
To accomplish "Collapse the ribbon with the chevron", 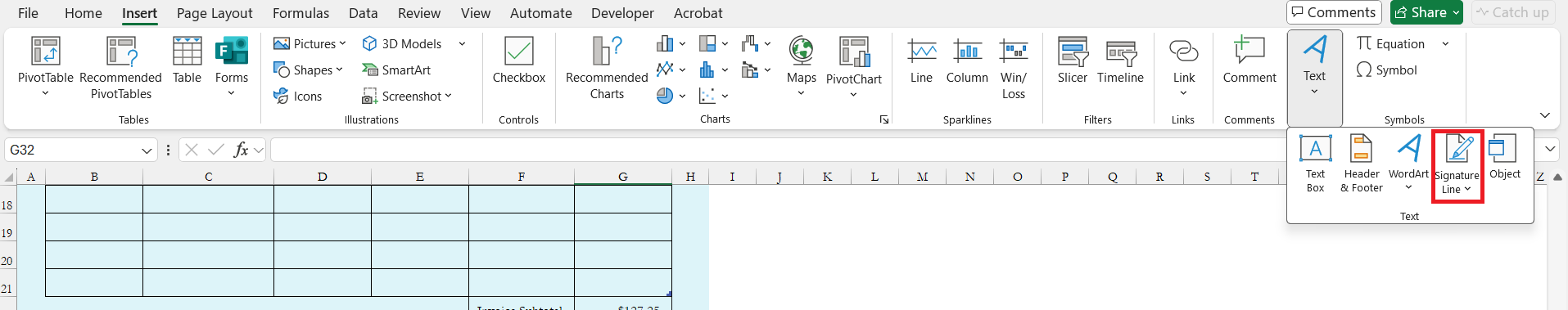I will pos(1545,115).
